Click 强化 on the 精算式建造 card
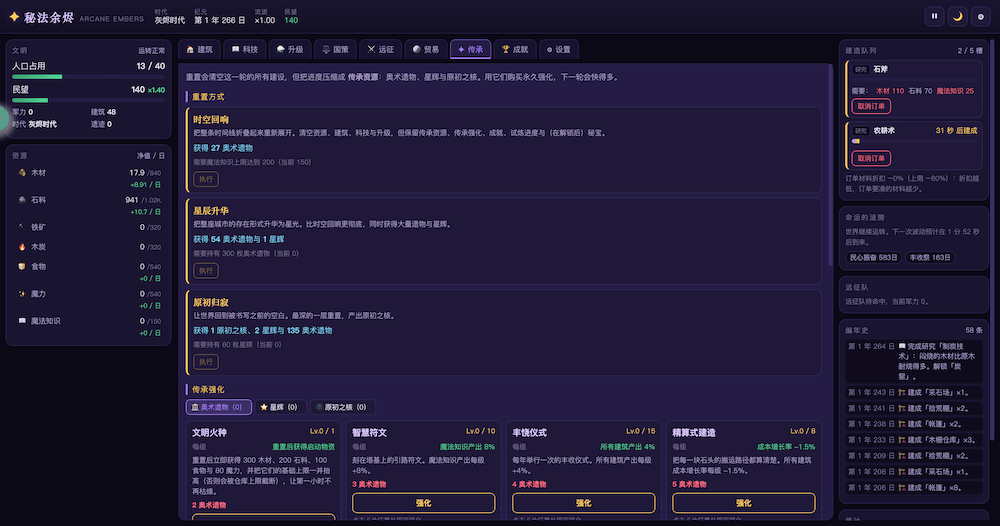The image size is (1000, 526). [744, 503]
